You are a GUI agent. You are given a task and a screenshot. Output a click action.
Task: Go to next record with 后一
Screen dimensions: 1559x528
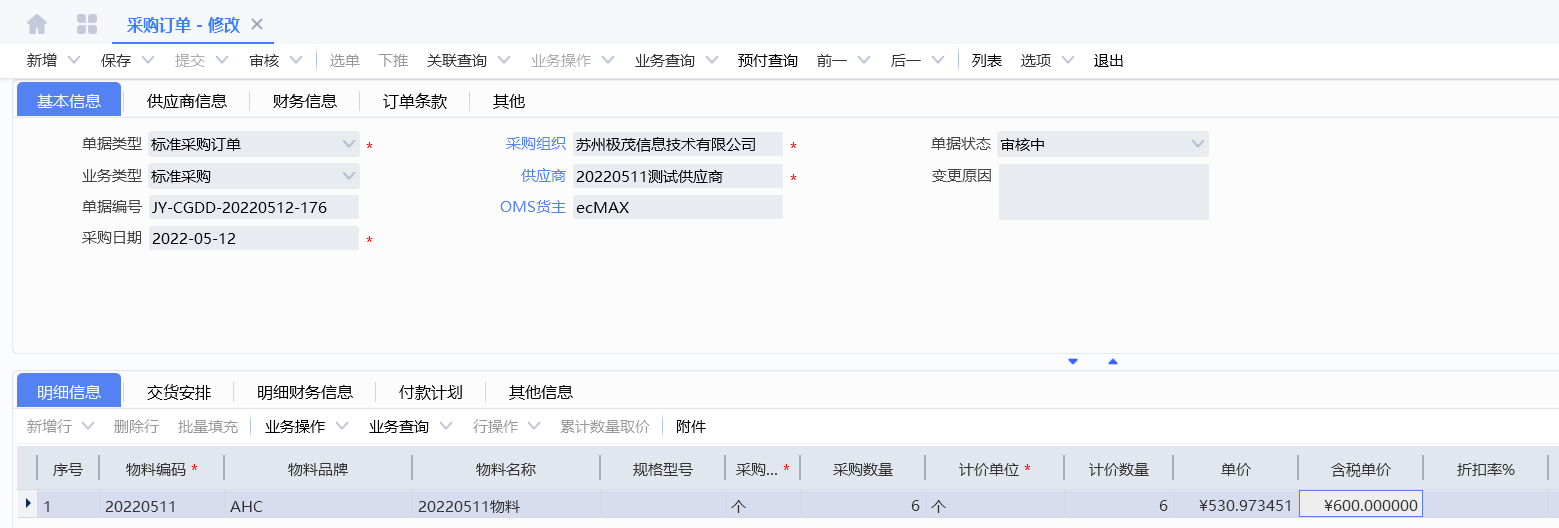906,61
